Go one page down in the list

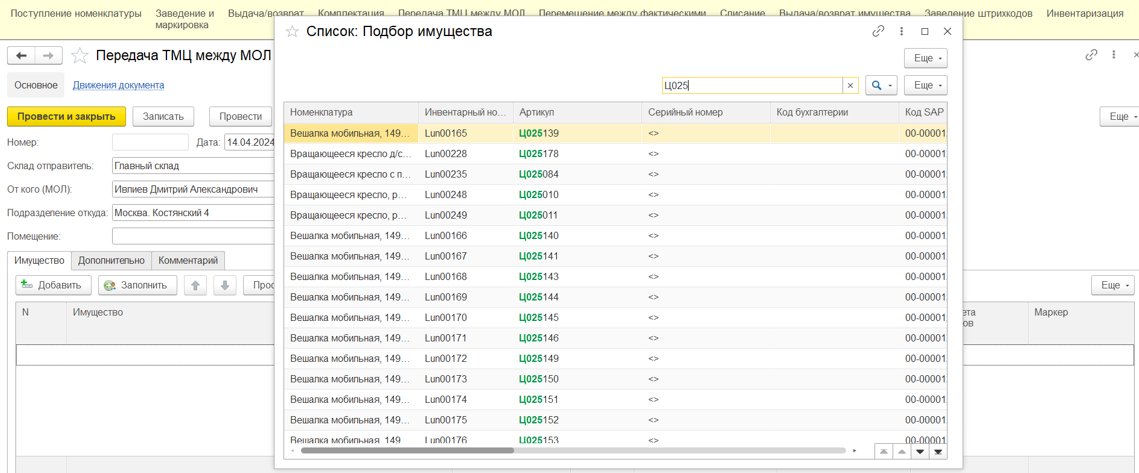[x=920, y=451]
